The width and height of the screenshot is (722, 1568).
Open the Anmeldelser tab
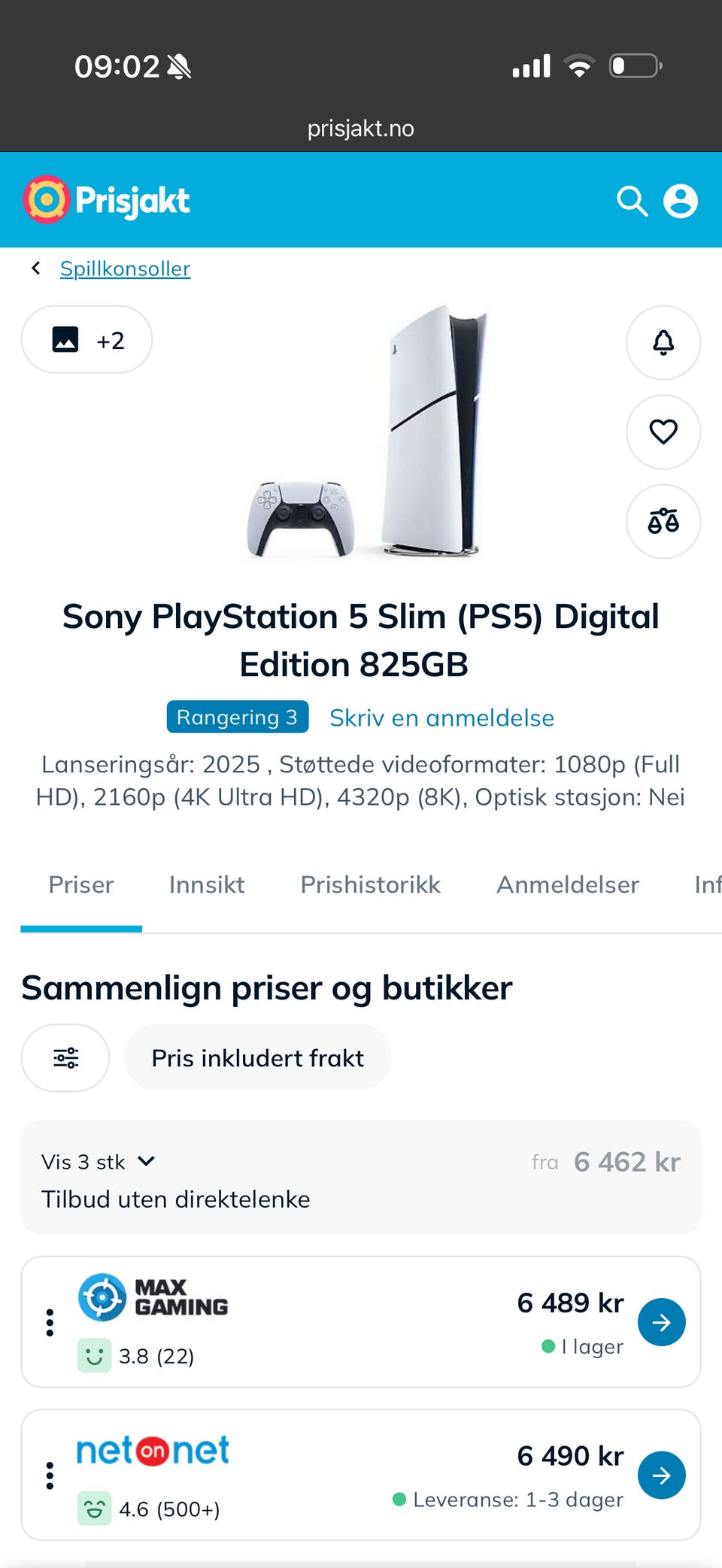[x=568, y=884]
